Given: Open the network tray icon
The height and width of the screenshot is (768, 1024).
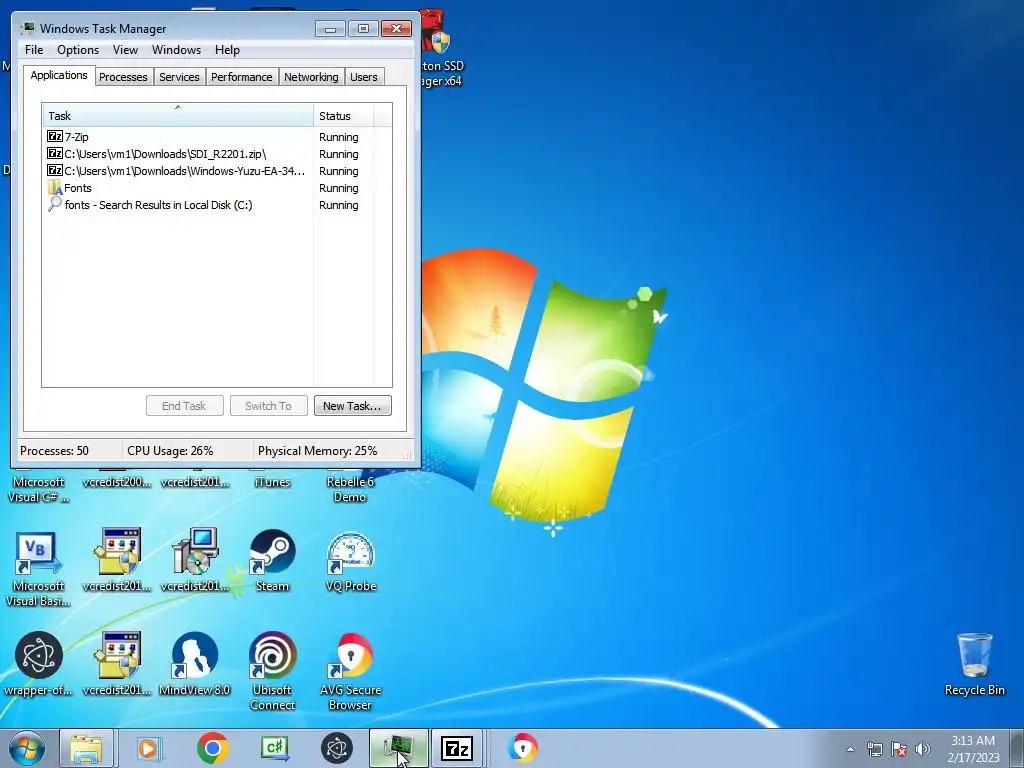Looking at the screenshot, I should pyautogui.click(x=874, y=749).
